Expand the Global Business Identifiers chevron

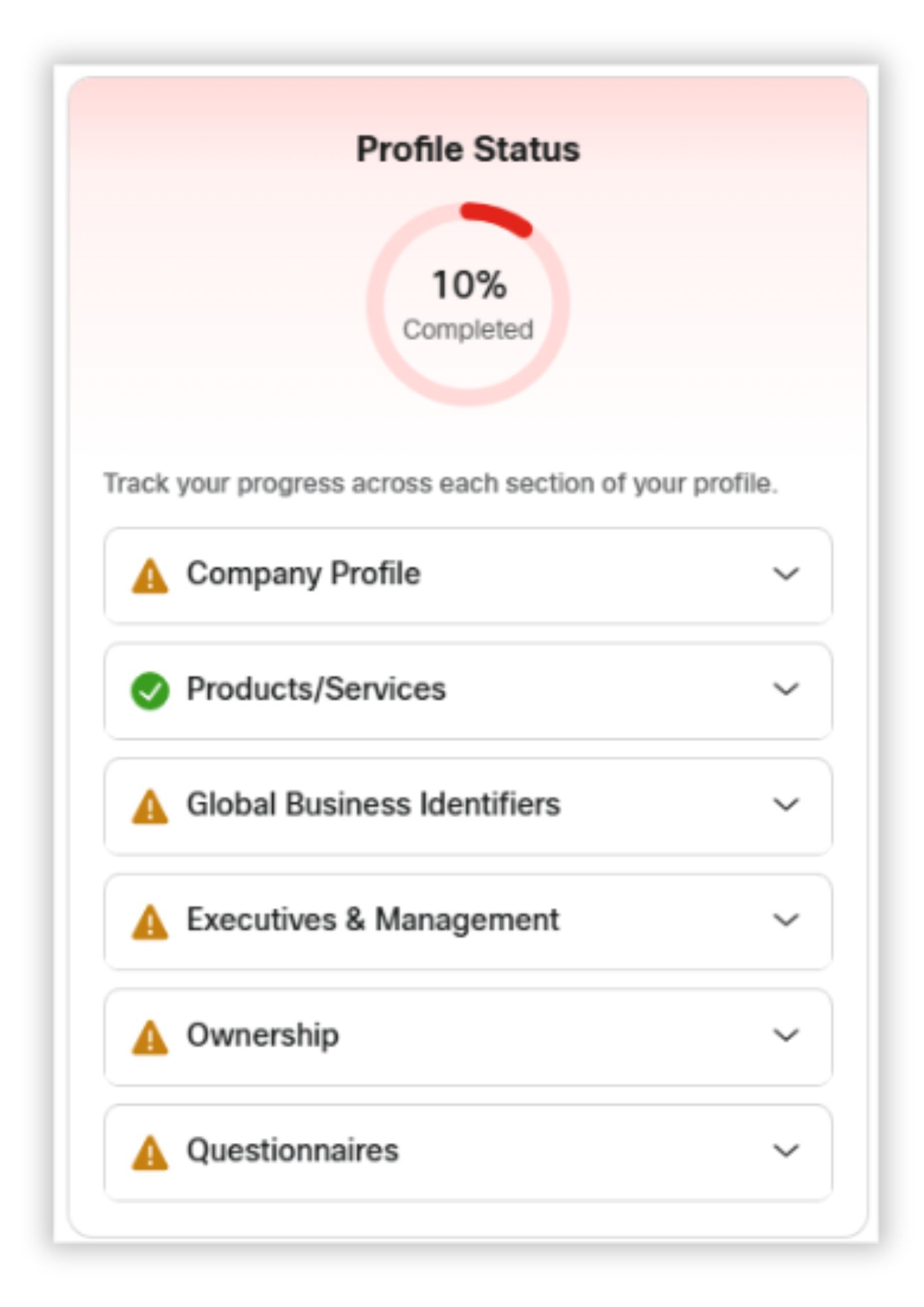tap(785, 804)
